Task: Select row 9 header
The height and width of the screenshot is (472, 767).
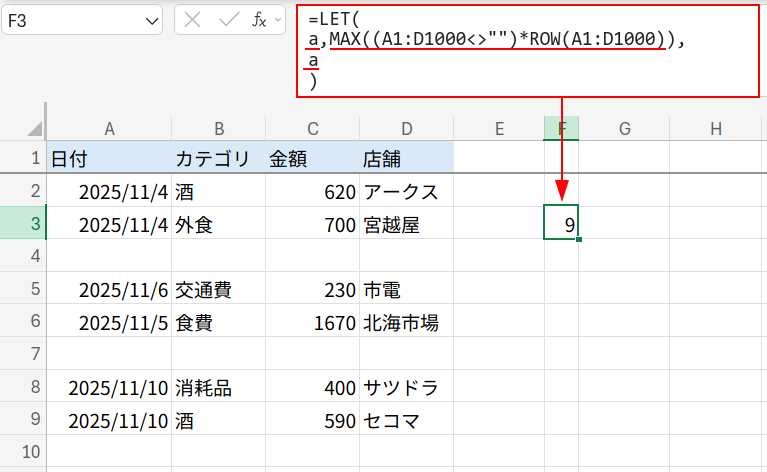Action: tap(23, 419)
